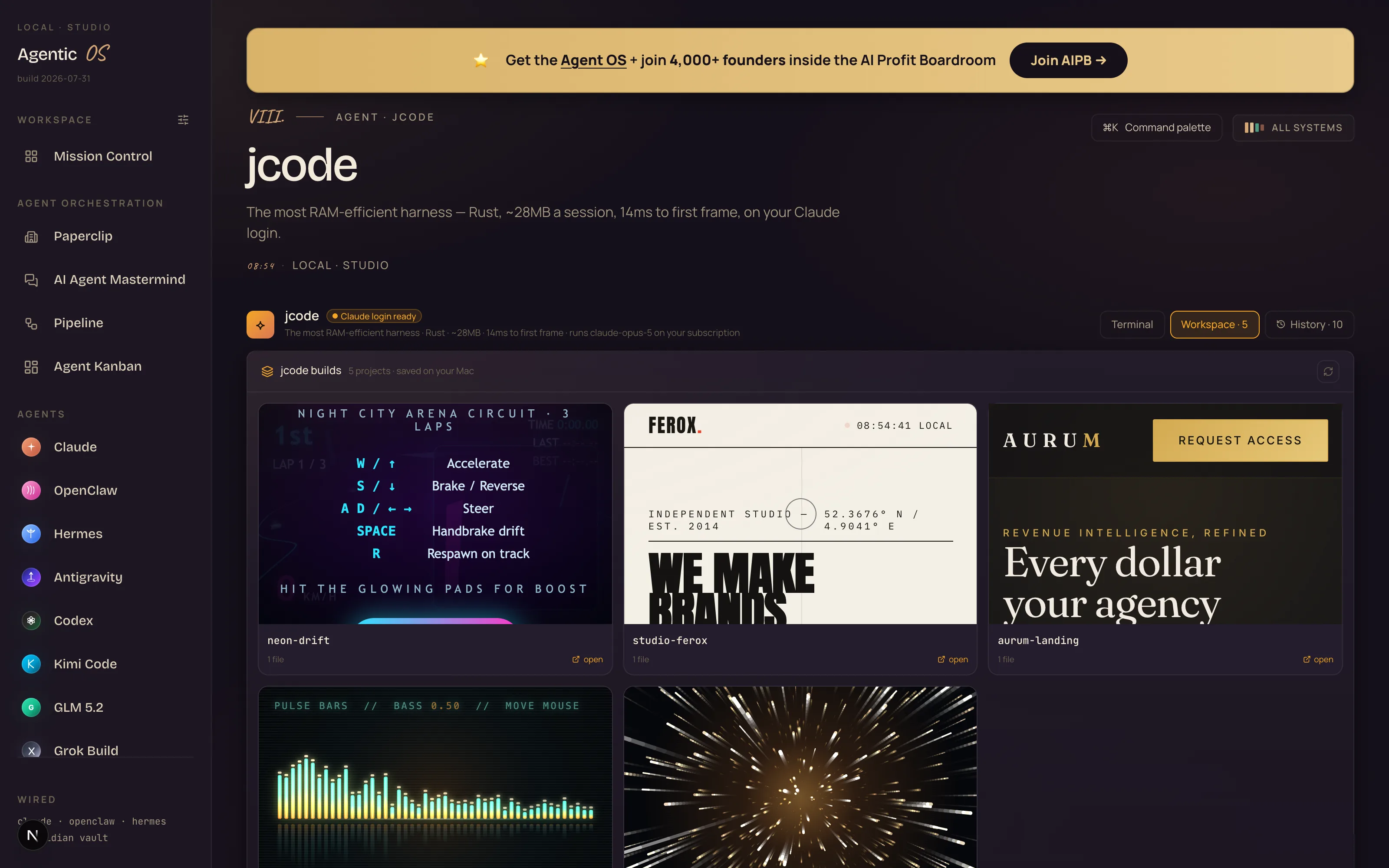Click build 2026-07-31 text
Viewport: 1389px width, 868px height.
pos(54,79)
